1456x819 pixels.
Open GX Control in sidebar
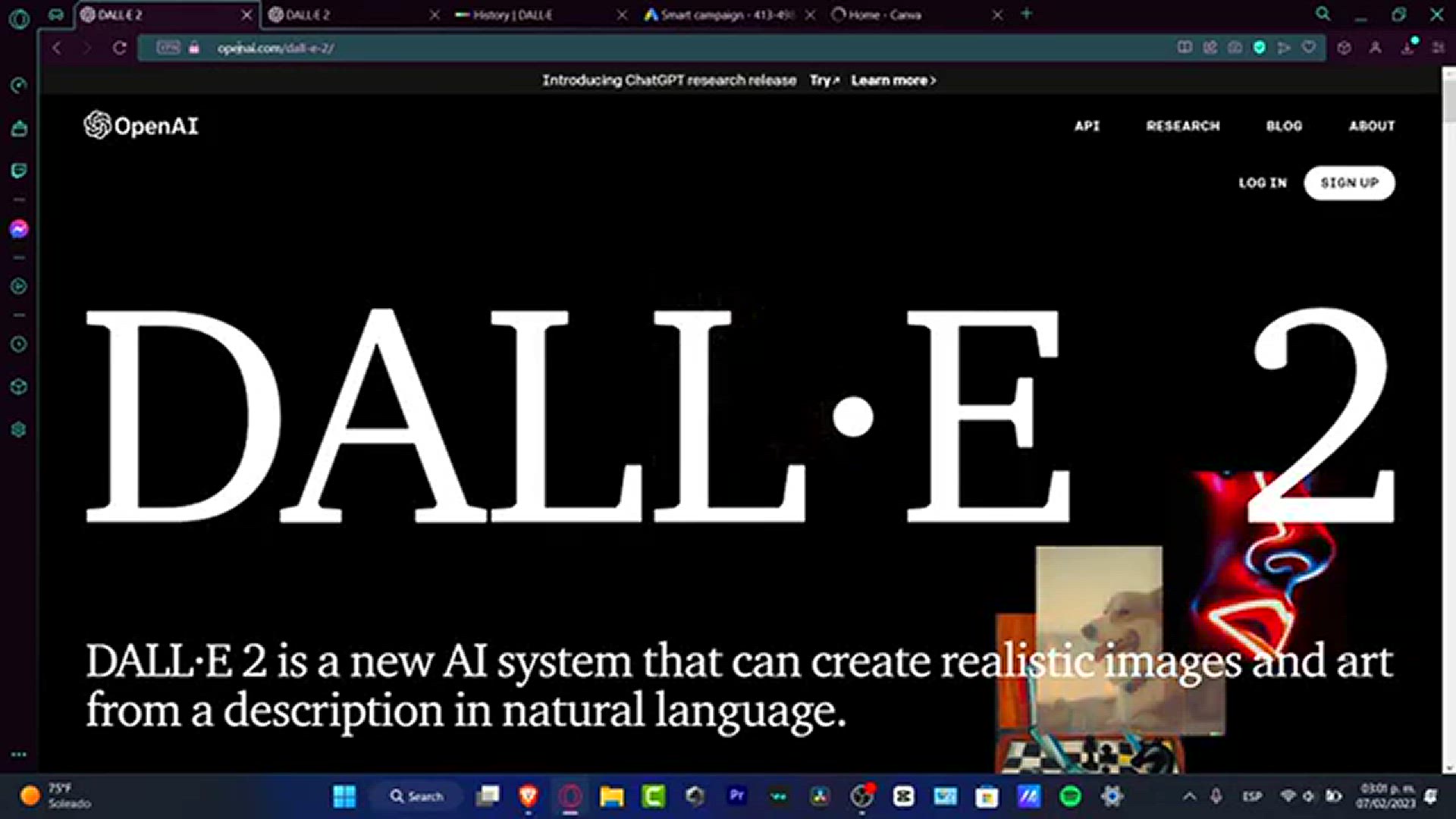point(19,85)
